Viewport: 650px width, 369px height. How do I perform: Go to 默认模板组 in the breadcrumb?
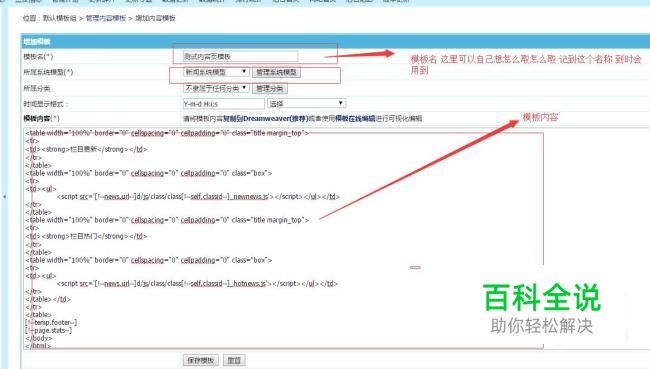point(60,18)
